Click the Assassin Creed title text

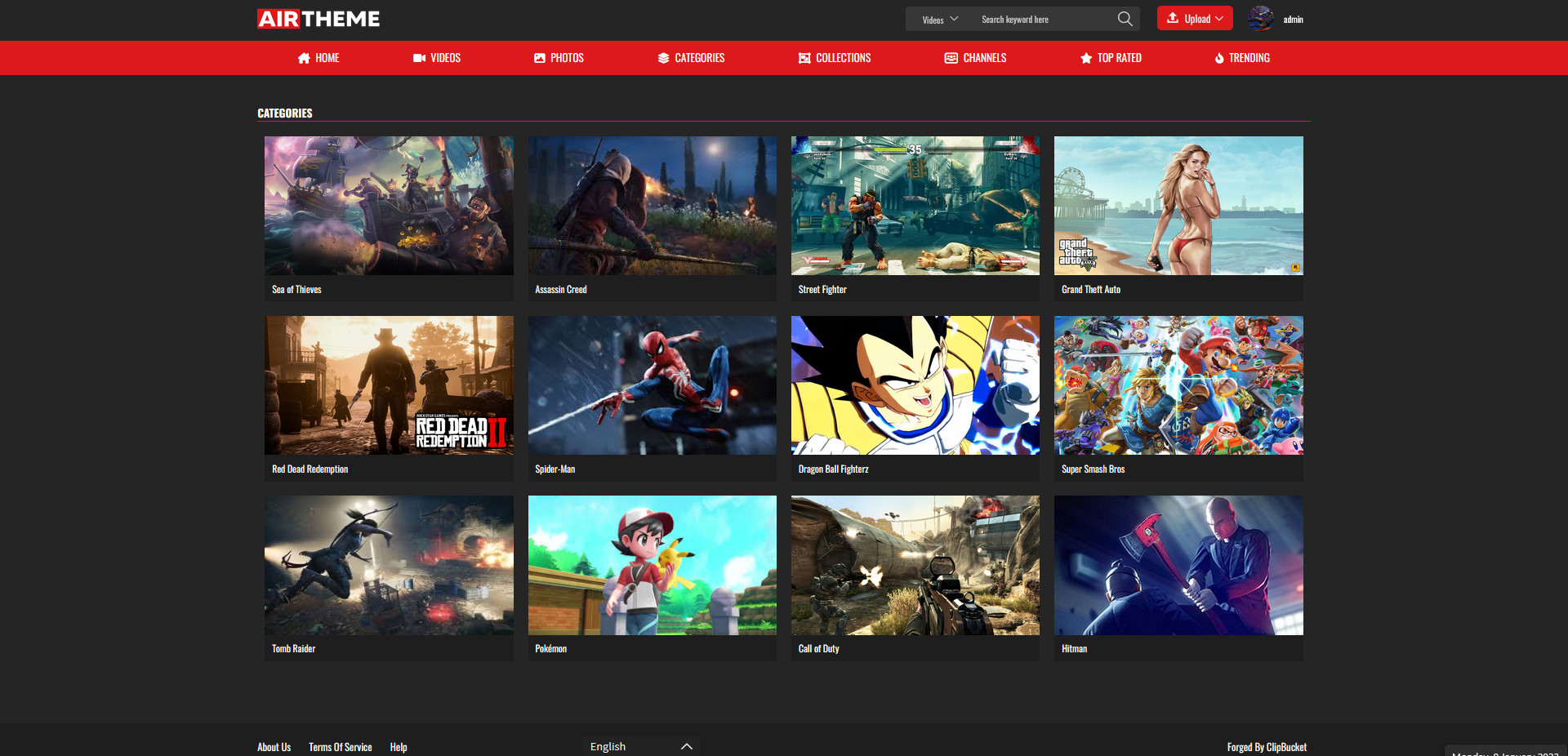(560, 290)
